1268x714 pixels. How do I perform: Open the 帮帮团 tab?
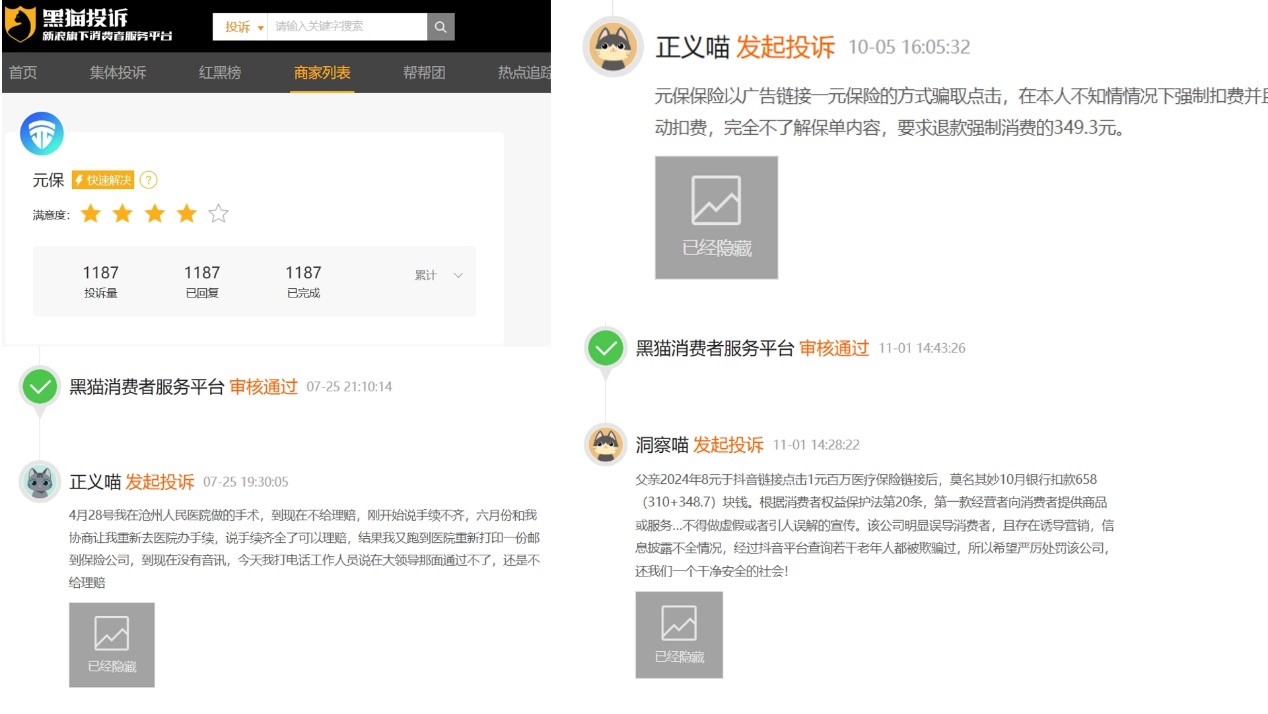424,73
